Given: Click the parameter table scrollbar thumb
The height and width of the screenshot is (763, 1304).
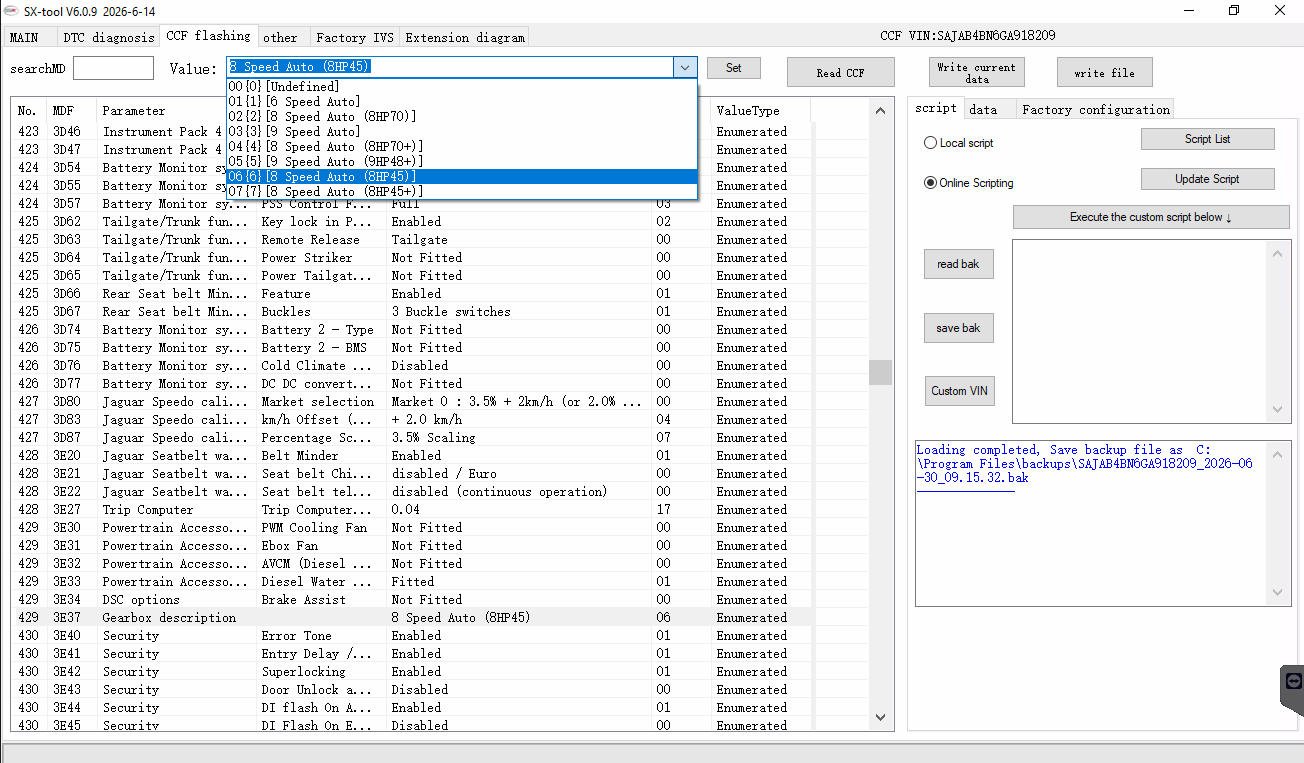Looking at the screenshot, I should 880,372.
